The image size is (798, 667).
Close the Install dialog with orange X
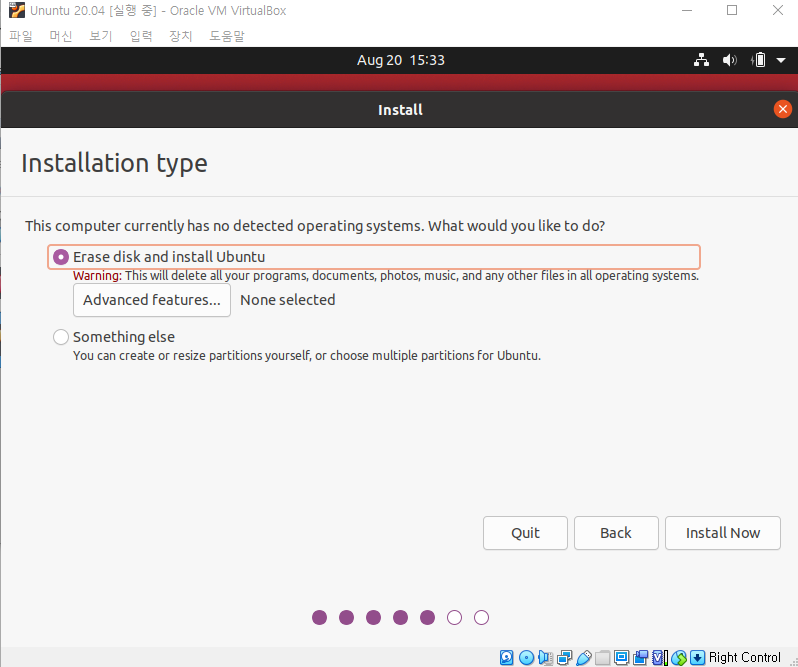(782, 109)
